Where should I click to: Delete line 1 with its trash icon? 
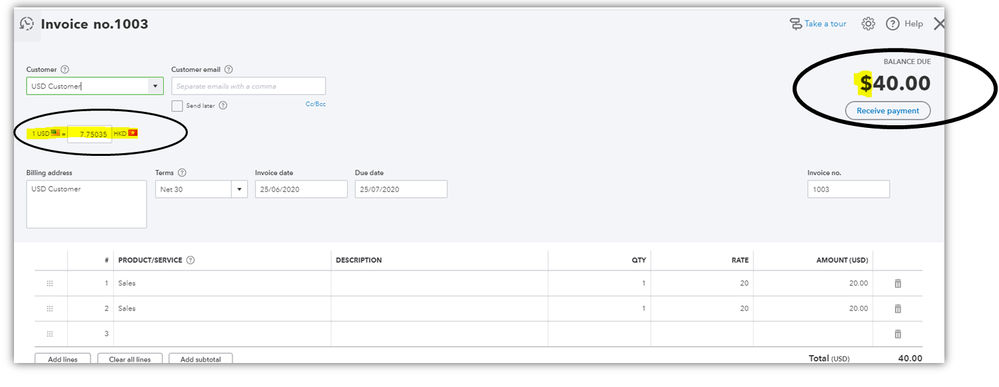click(898, 283)
